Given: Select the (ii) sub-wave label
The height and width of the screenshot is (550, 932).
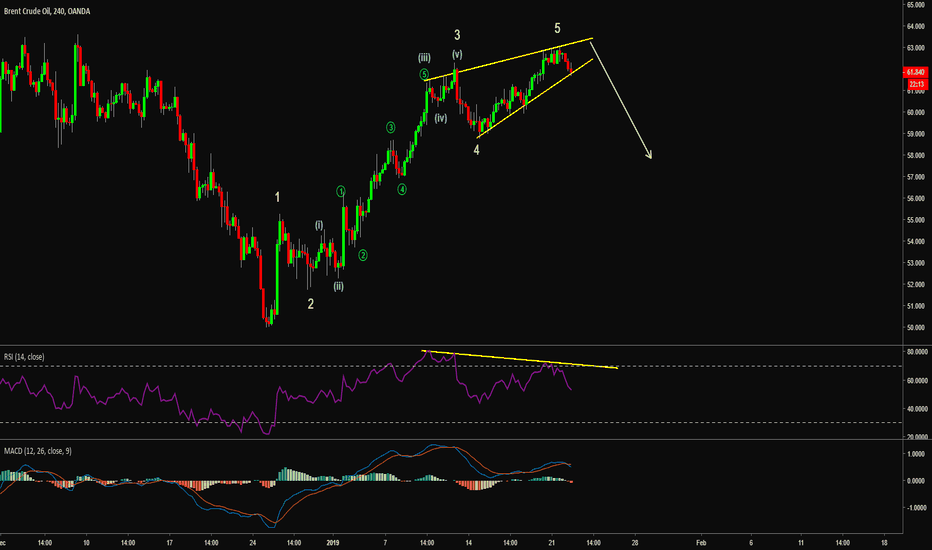Looking at the screenshot, I should click(338, 287).
